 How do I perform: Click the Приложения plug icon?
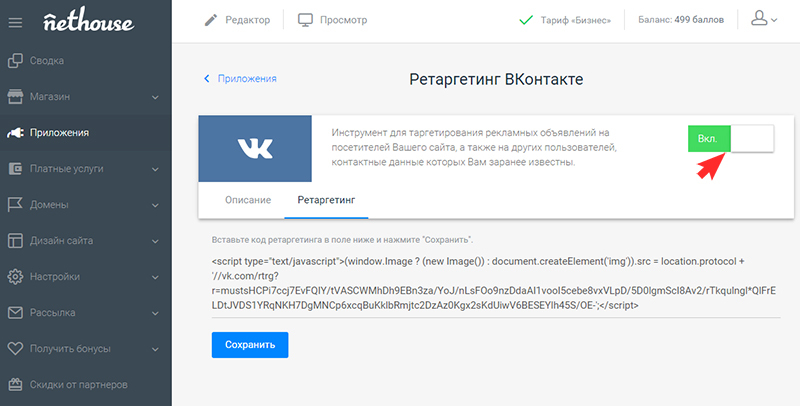pyautogui.click(x=15, y=133)
